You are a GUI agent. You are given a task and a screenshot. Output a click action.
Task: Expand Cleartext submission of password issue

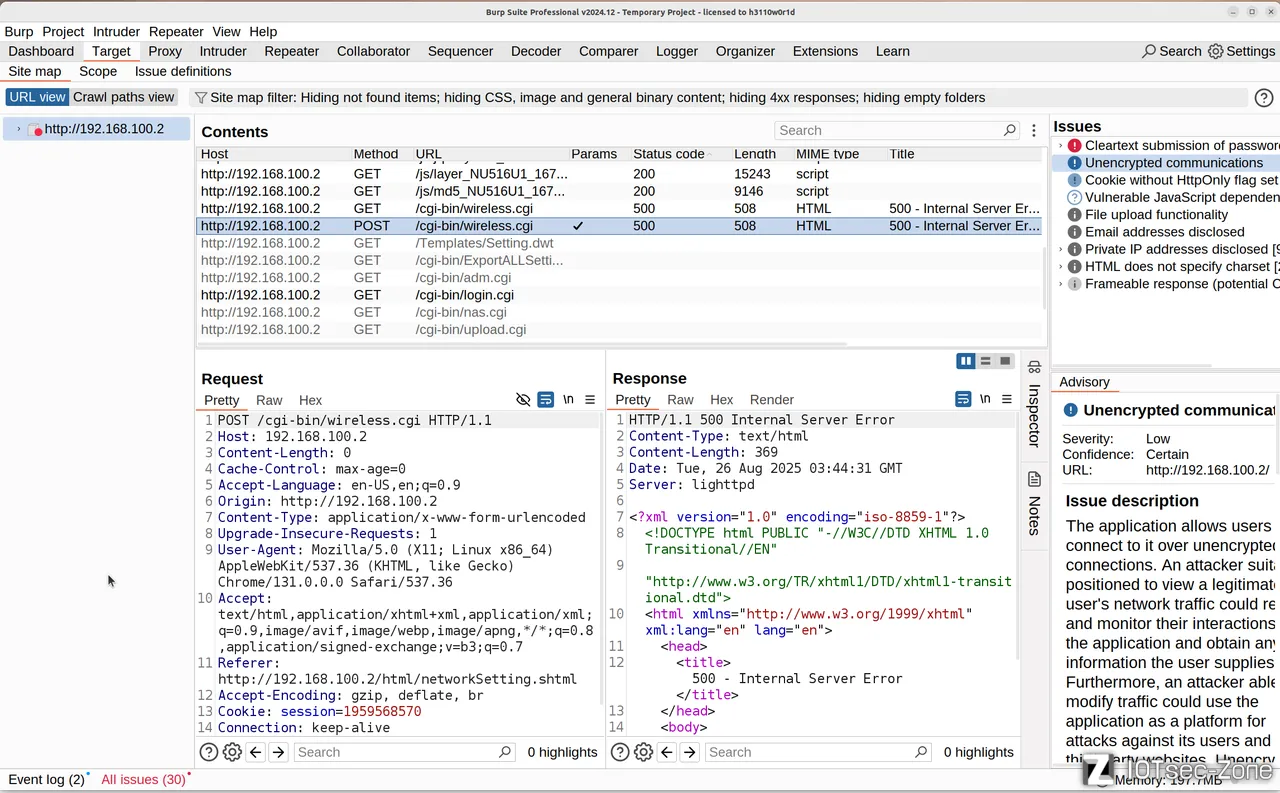point(1061,146)
